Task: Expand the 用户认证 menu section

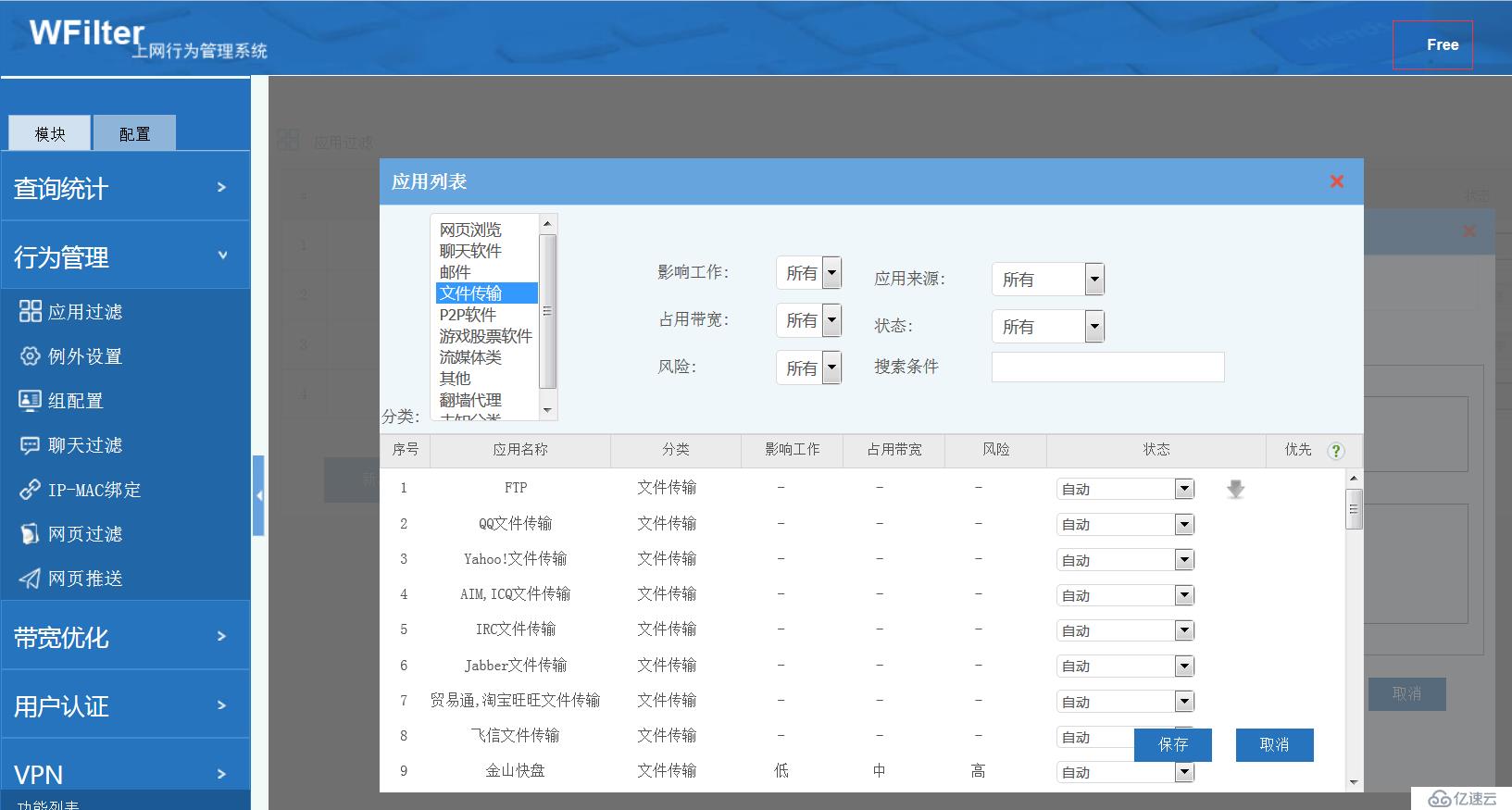Action: pyautogui.click(x=125, y=705)
